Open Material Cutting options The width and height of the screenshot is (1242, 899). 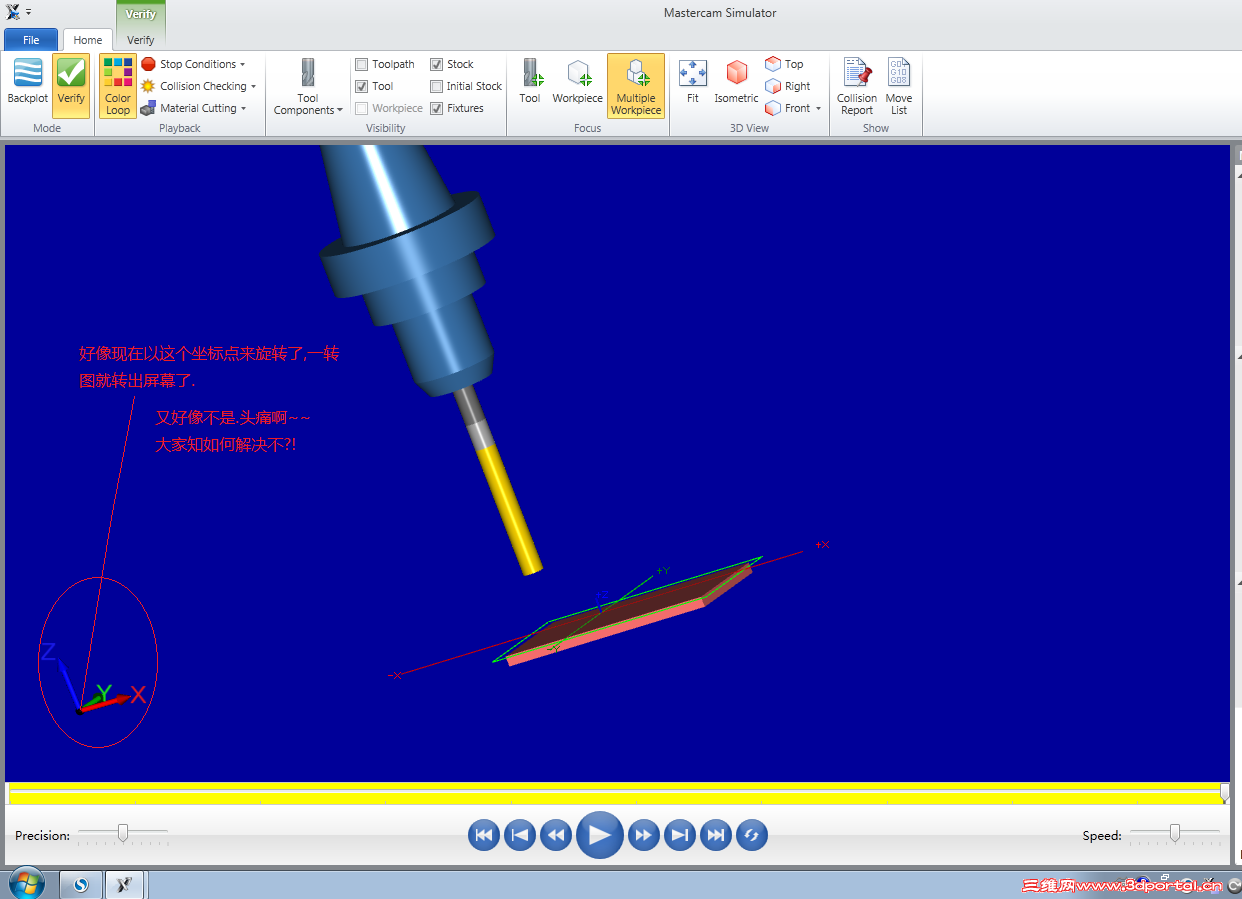click(193, 108)
